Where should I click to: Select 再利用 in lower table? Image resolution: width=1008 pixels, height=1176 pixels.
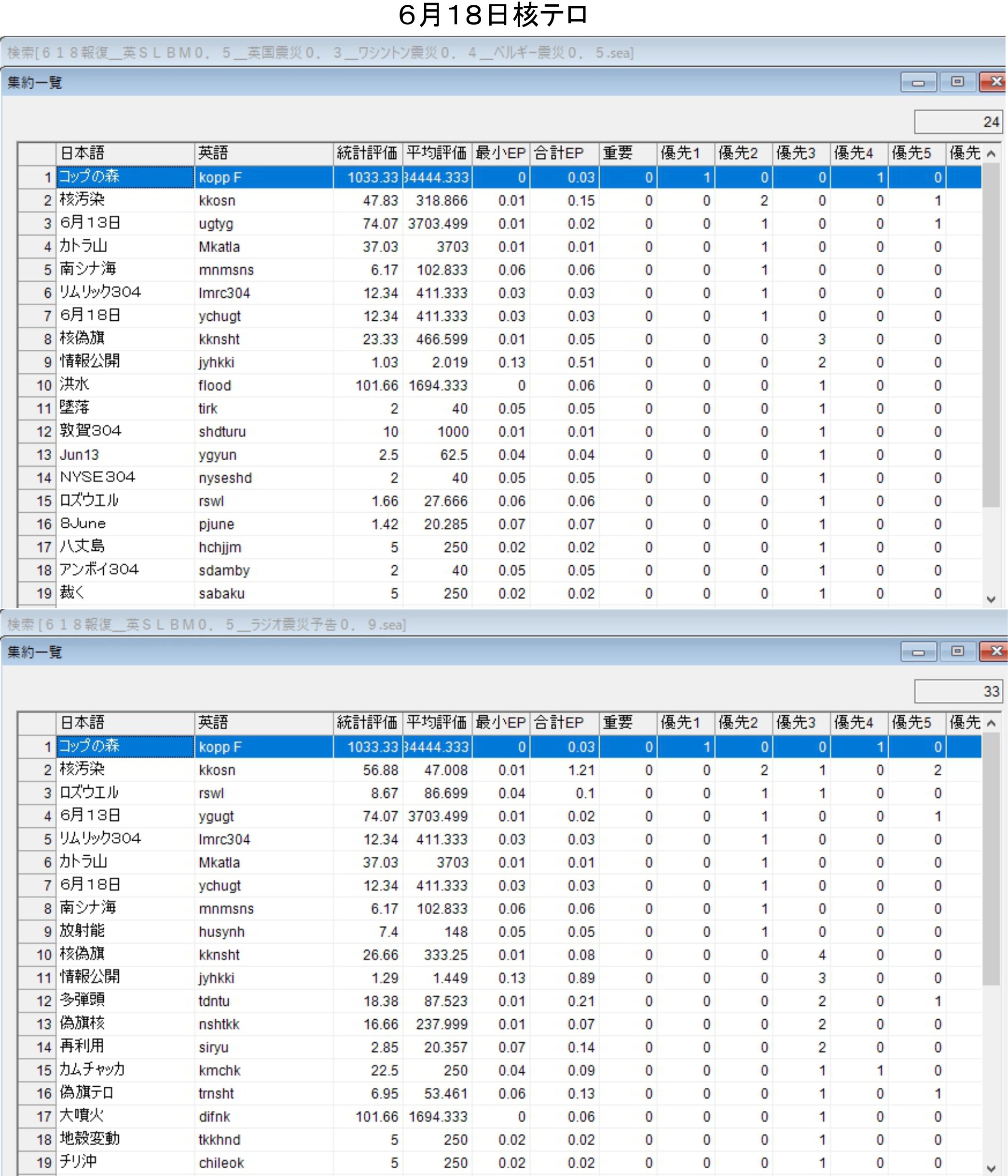[x=125, y=1047]
